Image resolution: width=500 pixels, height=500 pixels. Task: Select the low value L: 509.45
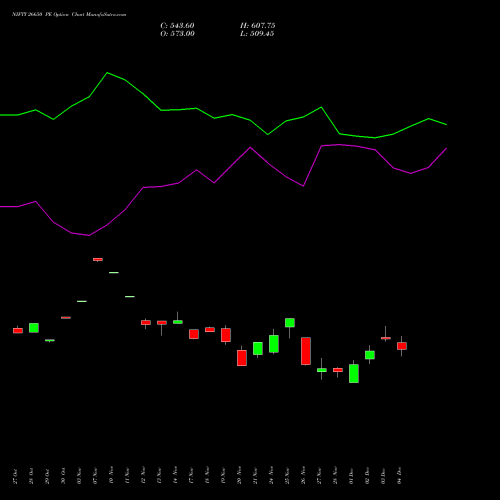point(257,34)
